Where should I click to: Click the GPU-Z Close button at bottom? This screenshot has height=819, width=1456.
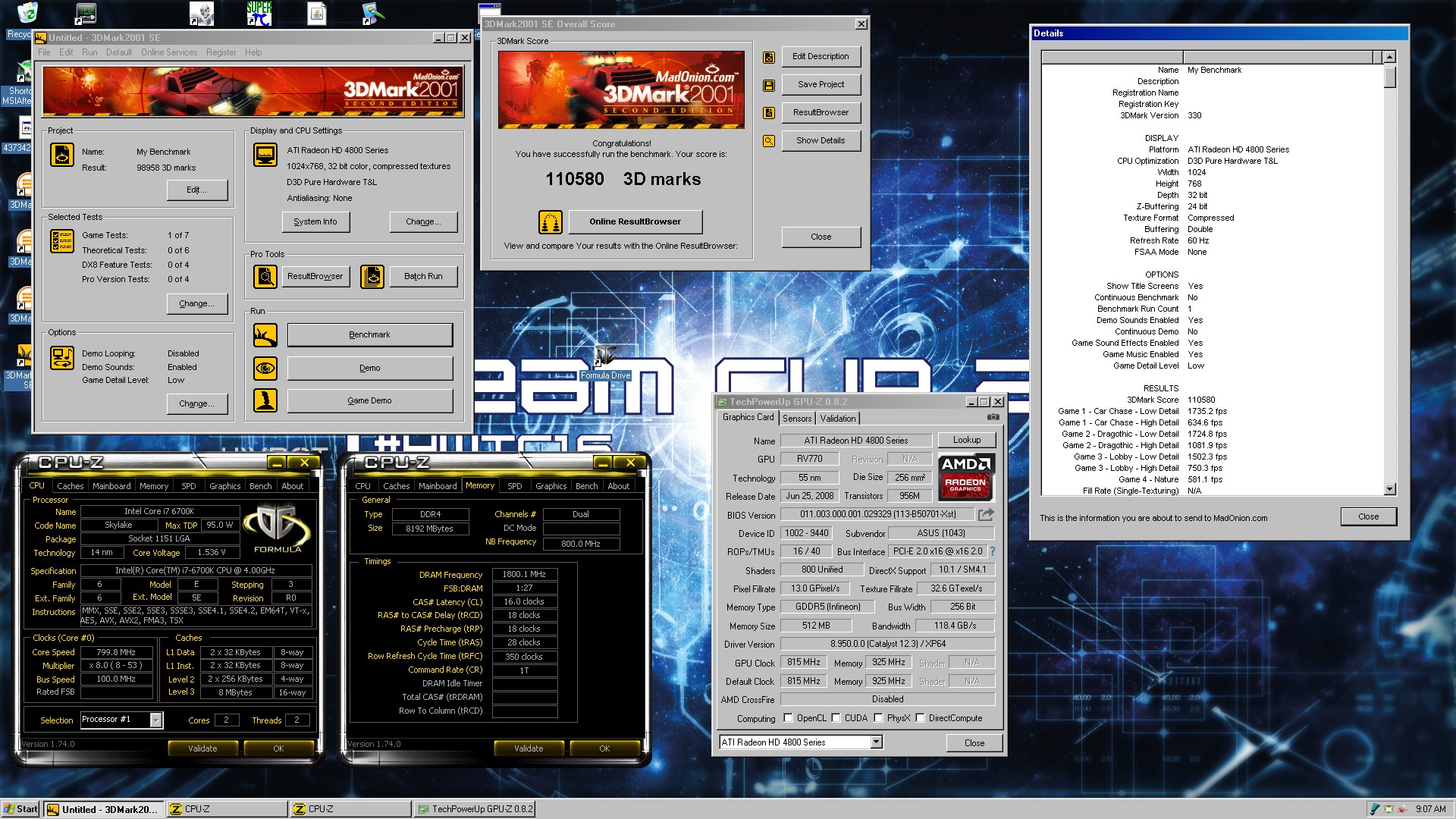974,743
